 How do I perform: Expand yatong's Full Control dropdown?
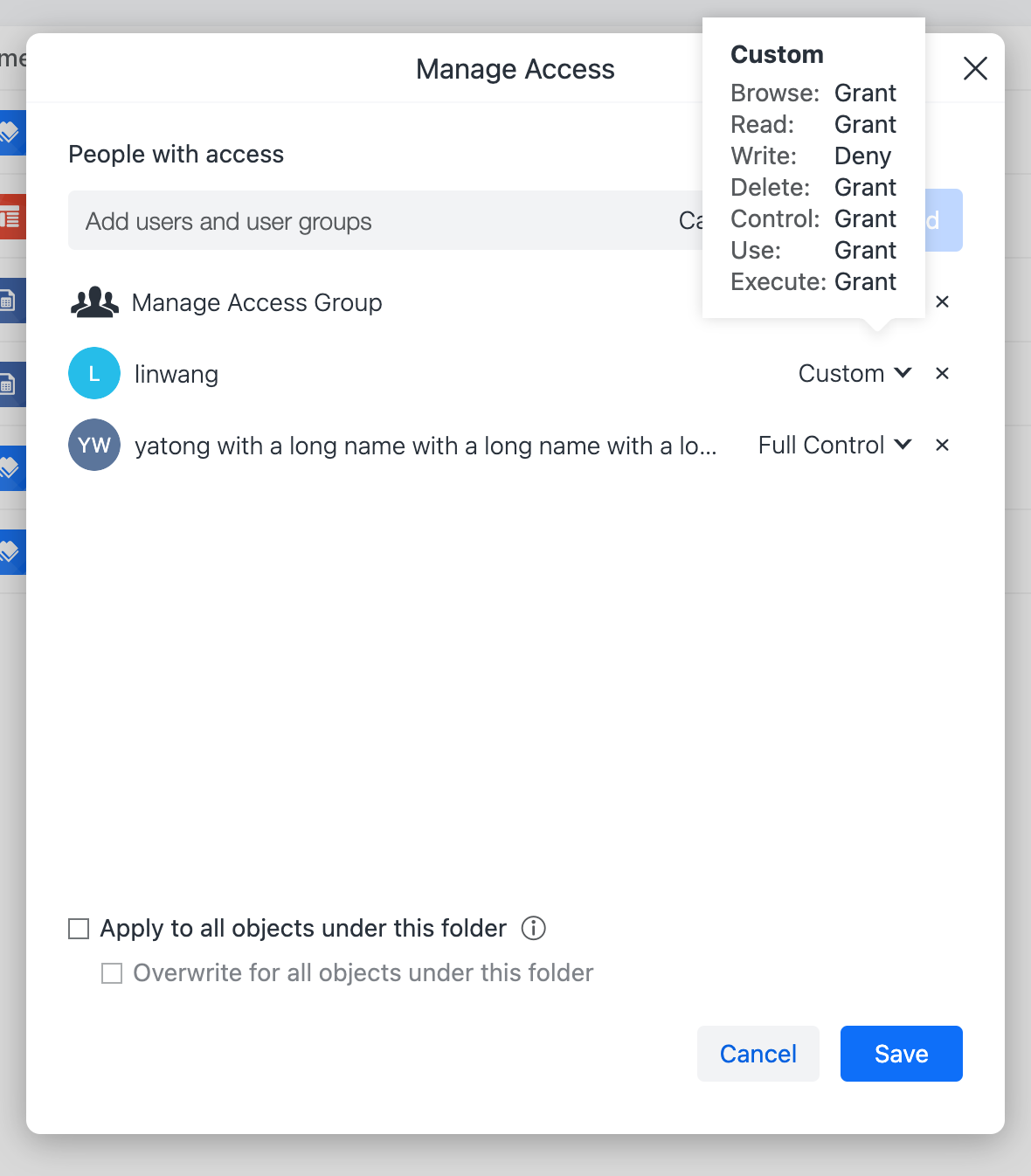[834, 446]
